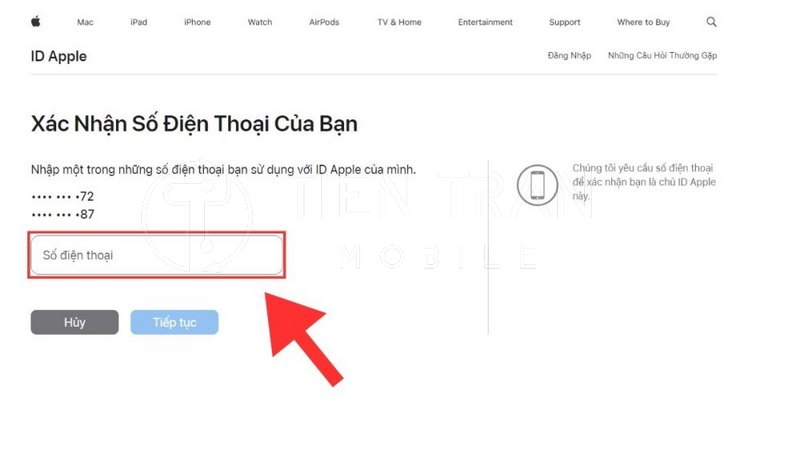Click the masked number ending in 87
Image resolution: width=800 pixels, height=450 pixels.
(63, 214)
